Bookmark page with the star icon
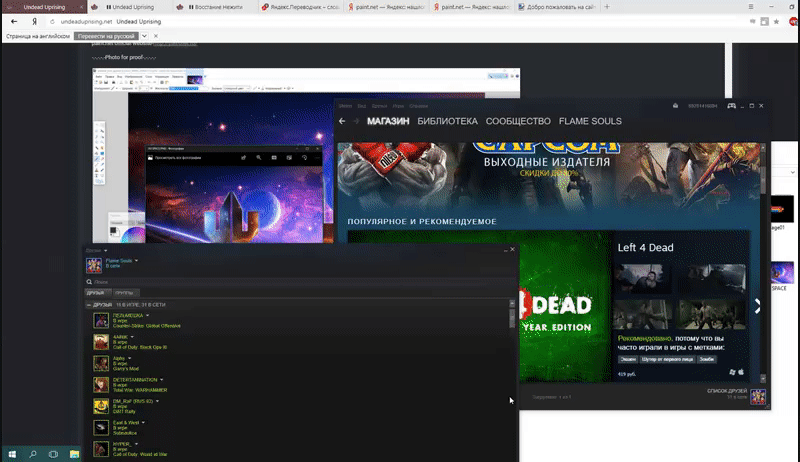 [x=777, y=21]
